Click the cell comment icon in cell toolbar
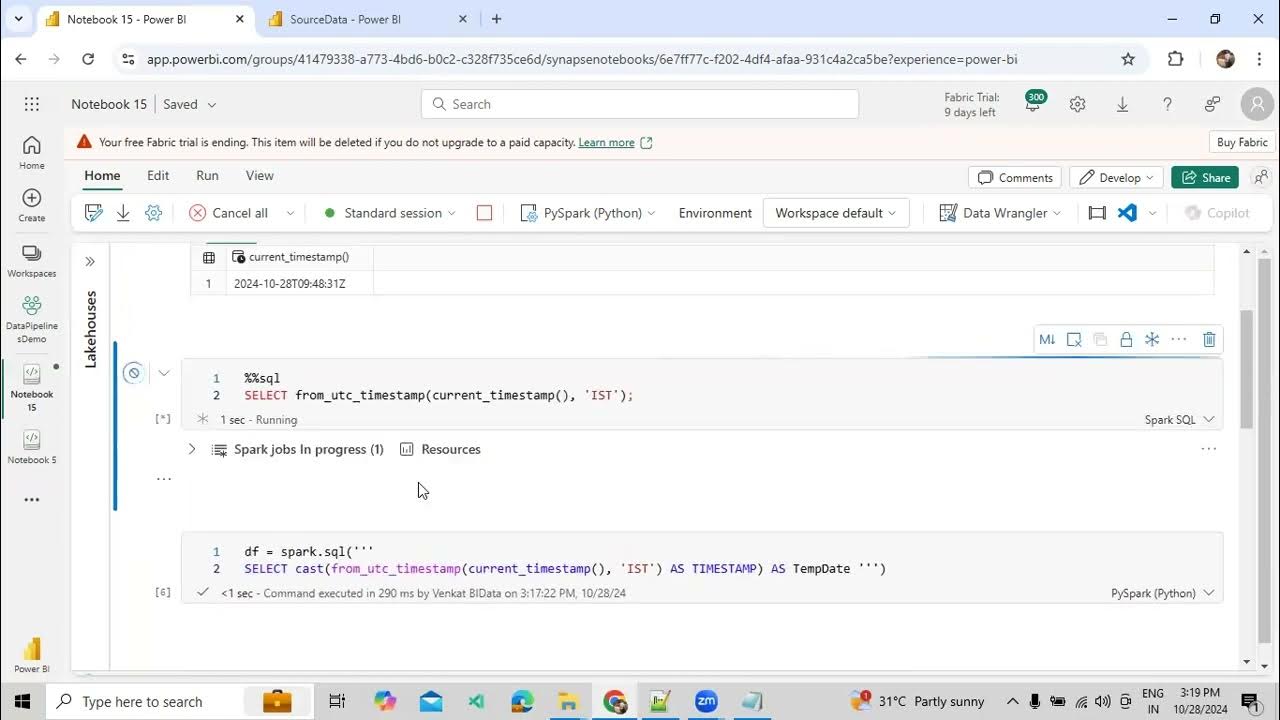The width and height of the screenshot is (1280, 720). pyautogui.click(x=1074, y=340)
